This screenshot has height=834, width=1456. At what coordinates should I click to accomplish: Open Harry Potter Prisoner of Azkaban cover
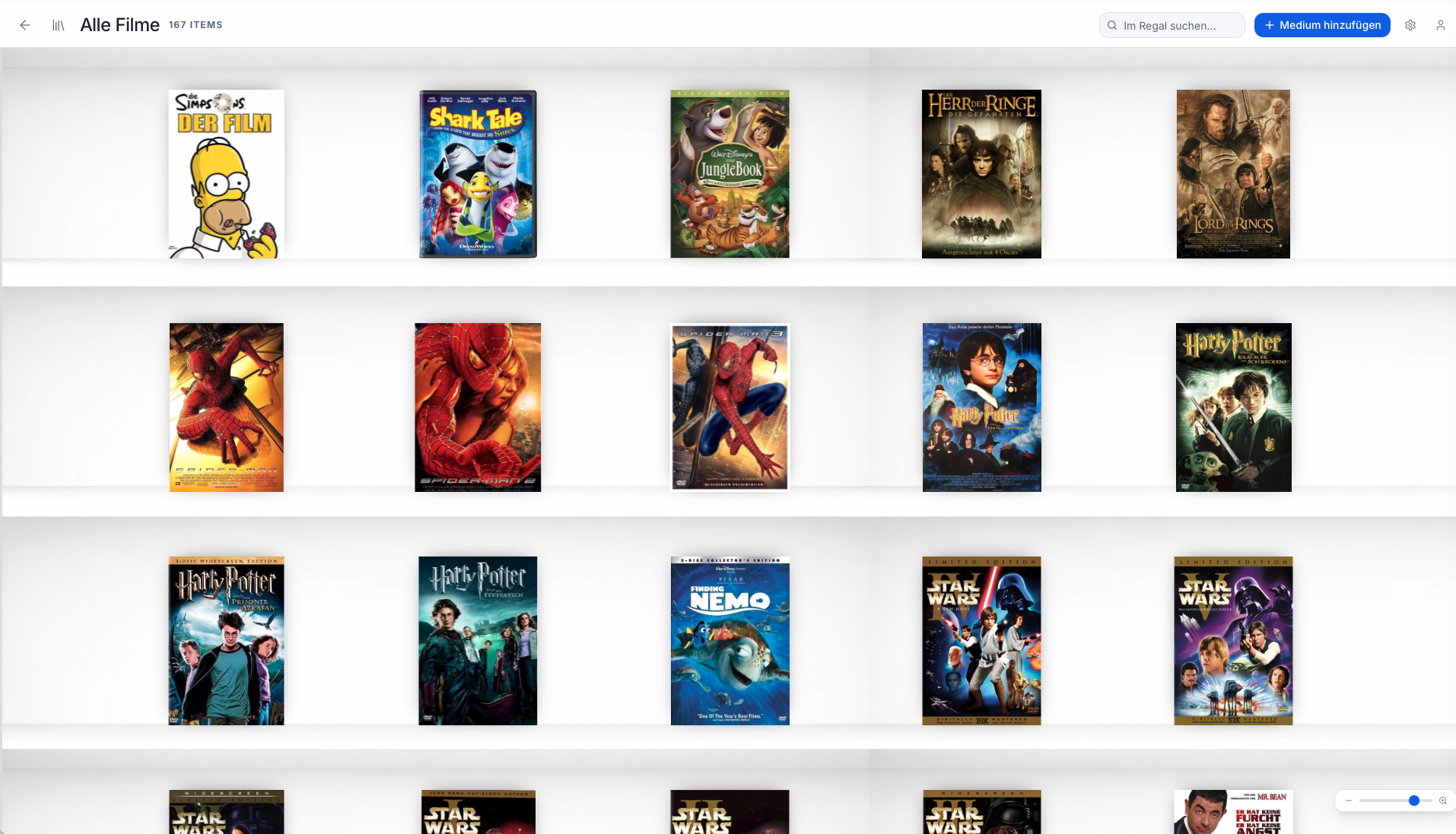coord(227,641)
